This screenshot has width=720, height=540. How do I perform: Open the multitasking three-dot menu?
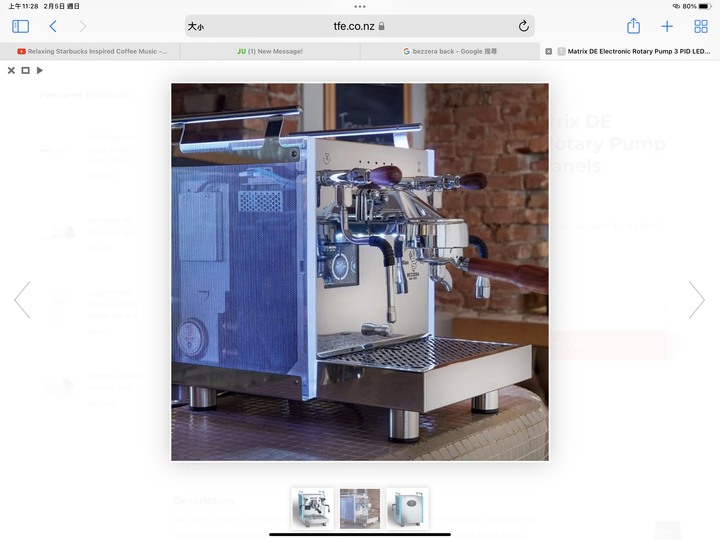(360, 6)
